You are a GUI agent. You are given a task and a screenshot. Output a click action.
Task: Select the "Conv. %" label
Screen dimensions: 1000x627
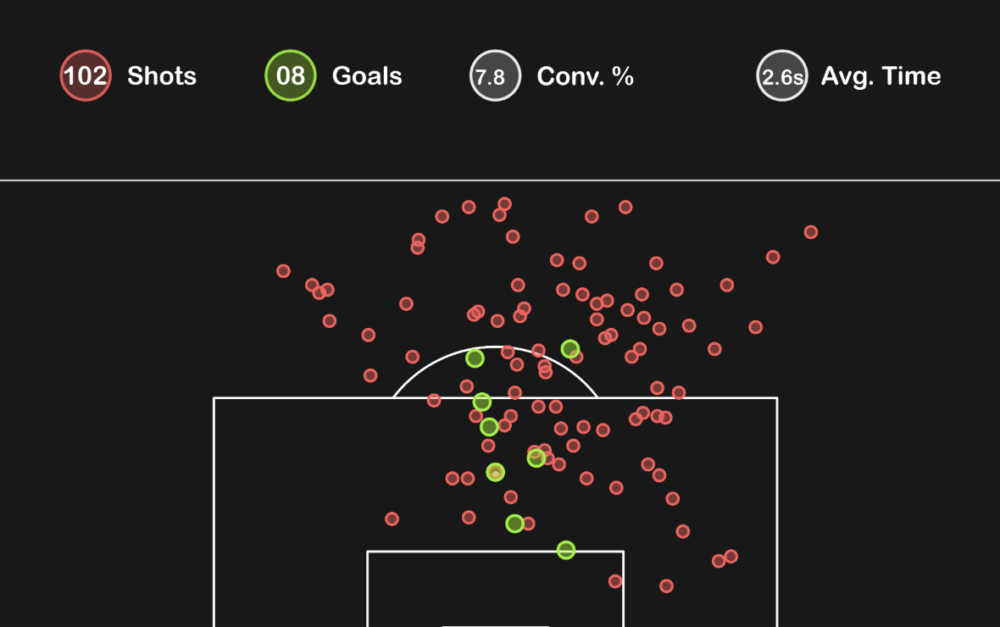585,76
